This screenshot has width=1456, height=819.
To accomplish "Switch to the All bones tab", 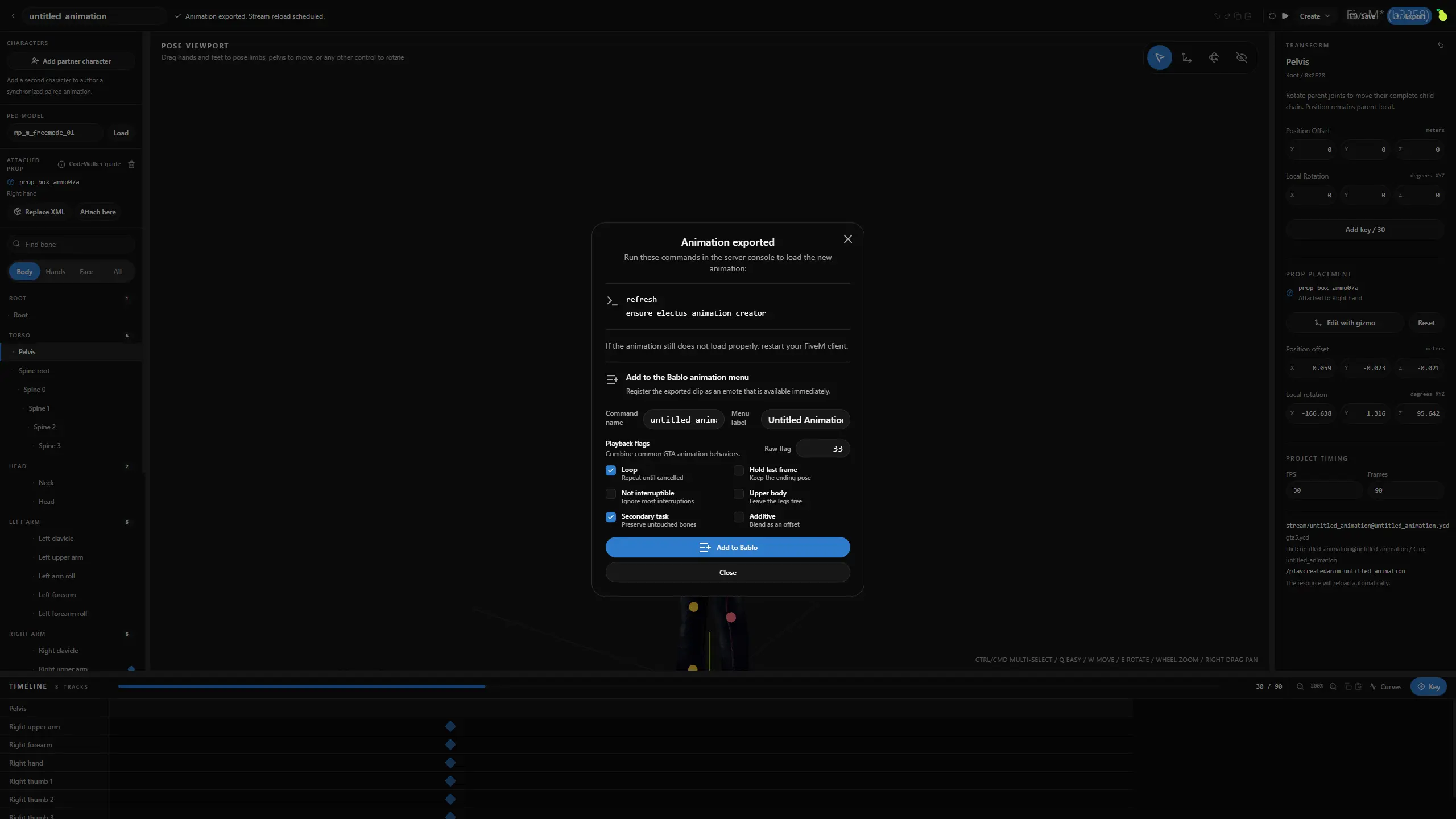I will click(x=118, y=272).
